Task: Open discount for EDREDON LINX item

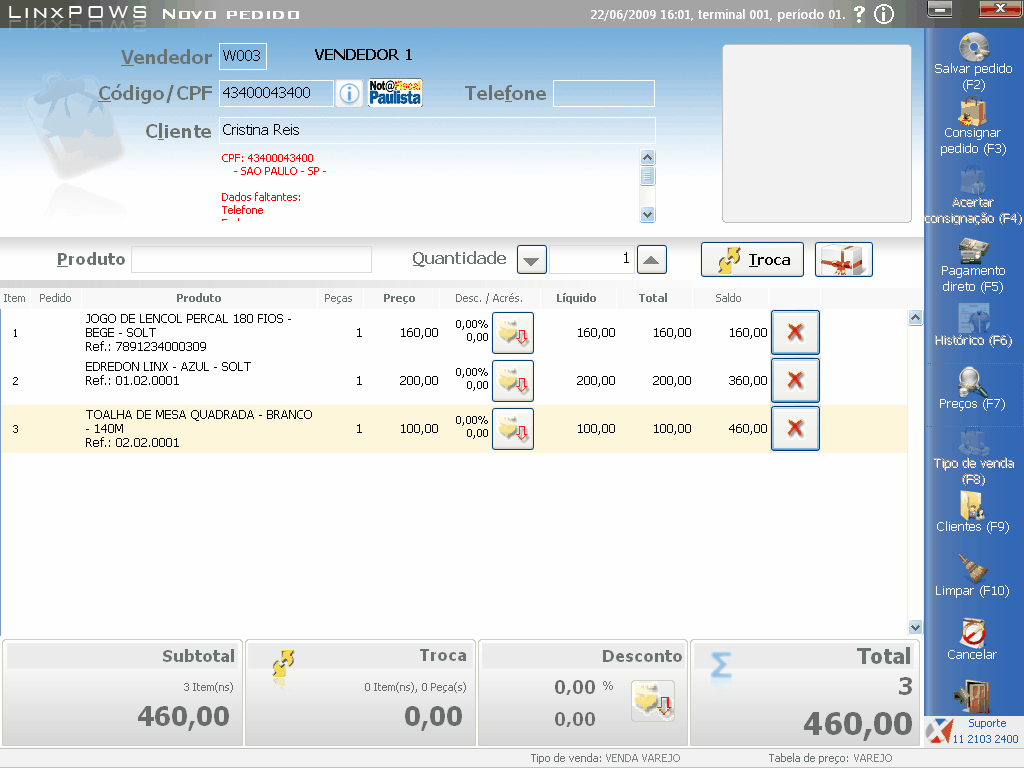Action: (513, 381)
